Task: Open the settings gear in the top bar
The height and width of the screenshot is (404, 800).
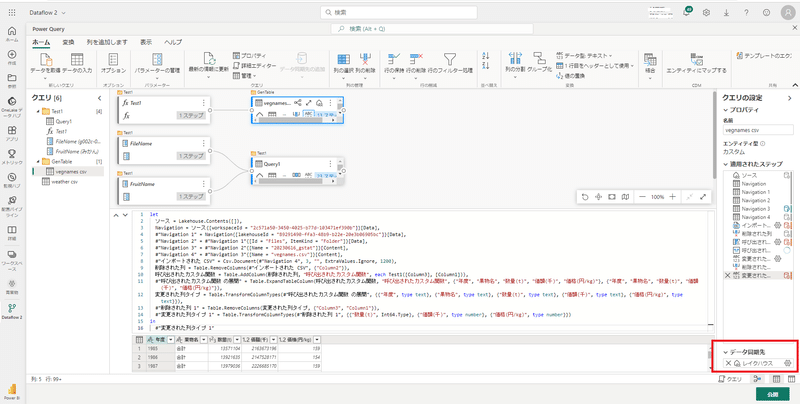Action: click(x=707, y=13)
